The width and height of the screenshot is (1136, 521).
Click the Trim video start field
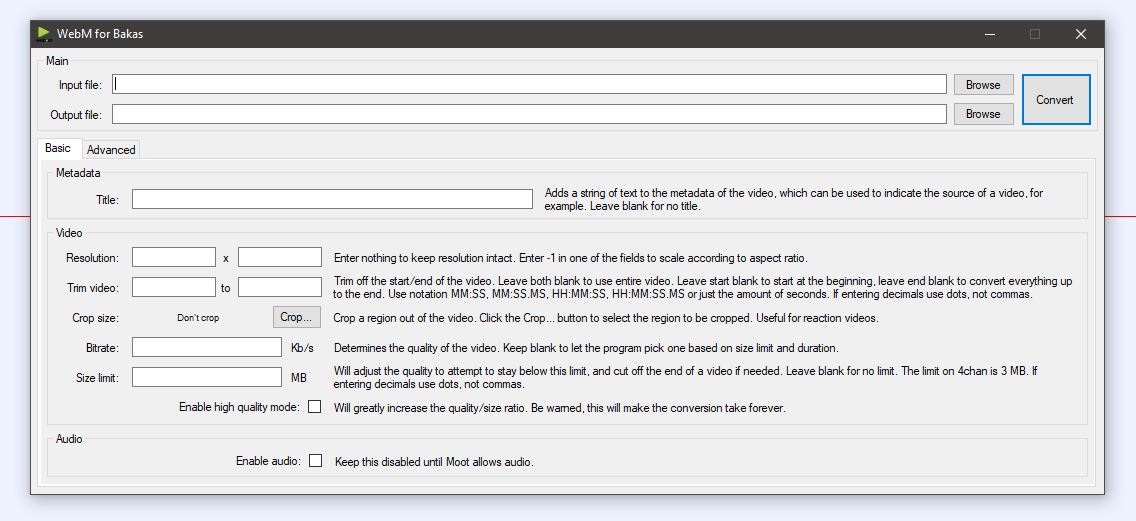click(x=174, y=287)
